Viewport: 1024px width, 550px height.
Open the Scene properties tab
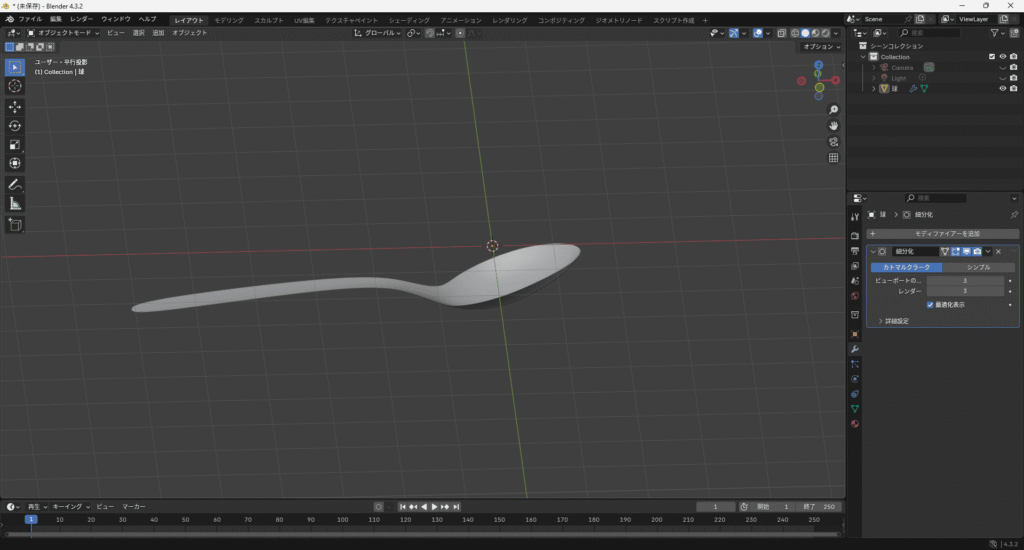click(855, 281)
